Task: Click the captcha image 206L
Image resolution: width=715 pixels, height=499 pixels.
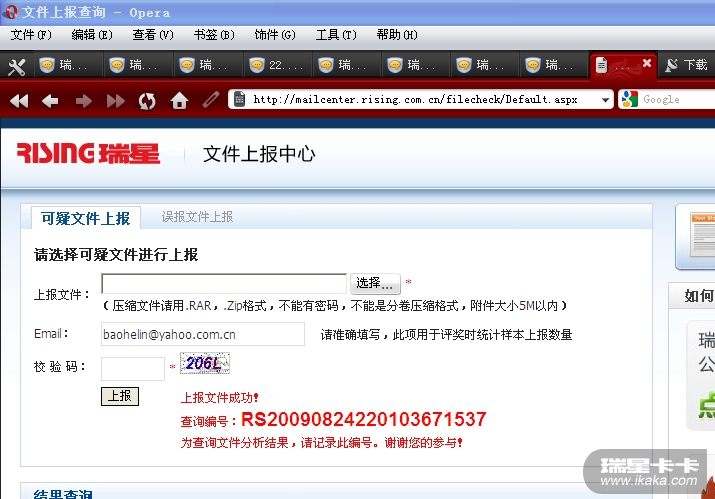Action: [x=205, y=363]
